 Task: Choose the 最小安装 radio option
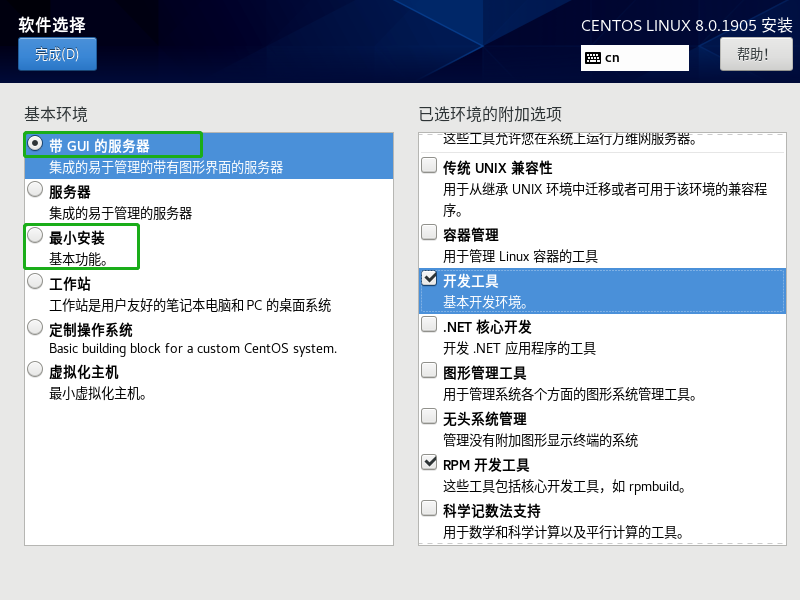click(x=35, y=235)
